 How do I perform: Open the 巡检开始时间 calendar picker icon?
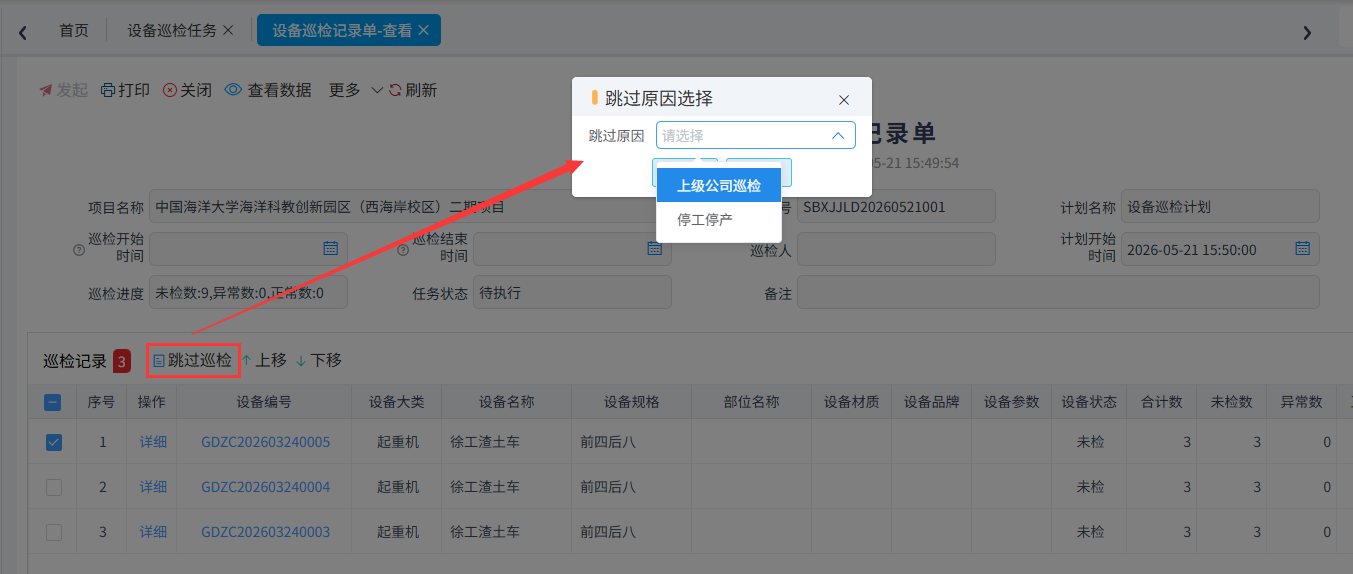click(x=331, y=248)
